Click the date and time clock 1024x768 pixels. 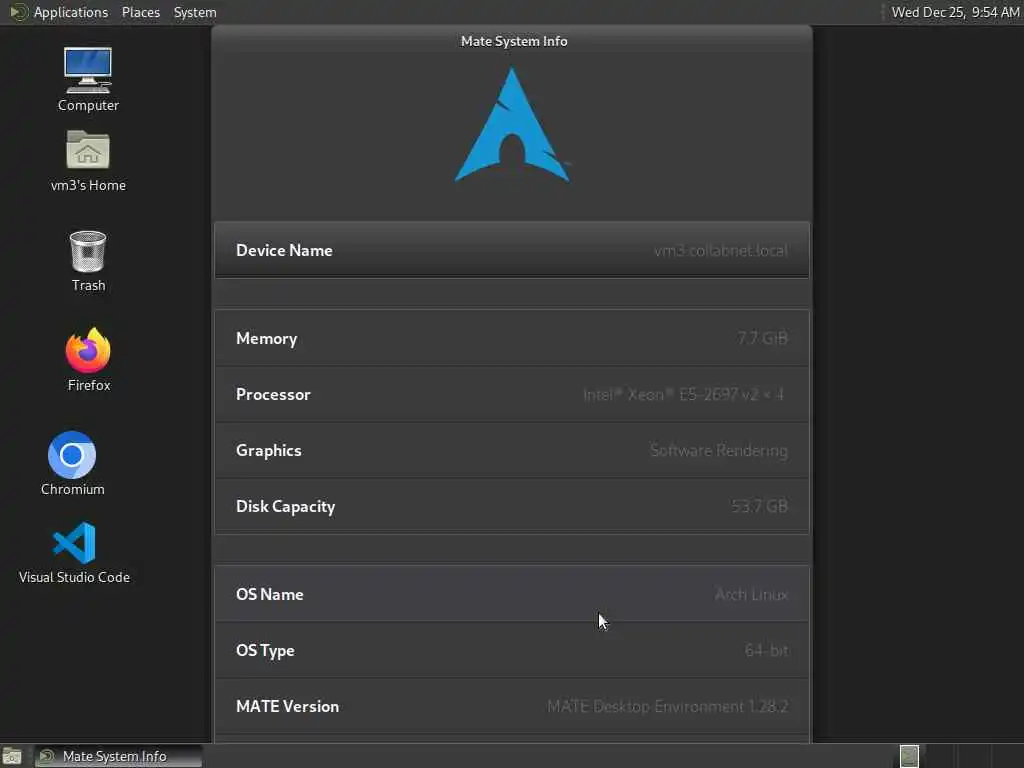[x=955, y=12]
